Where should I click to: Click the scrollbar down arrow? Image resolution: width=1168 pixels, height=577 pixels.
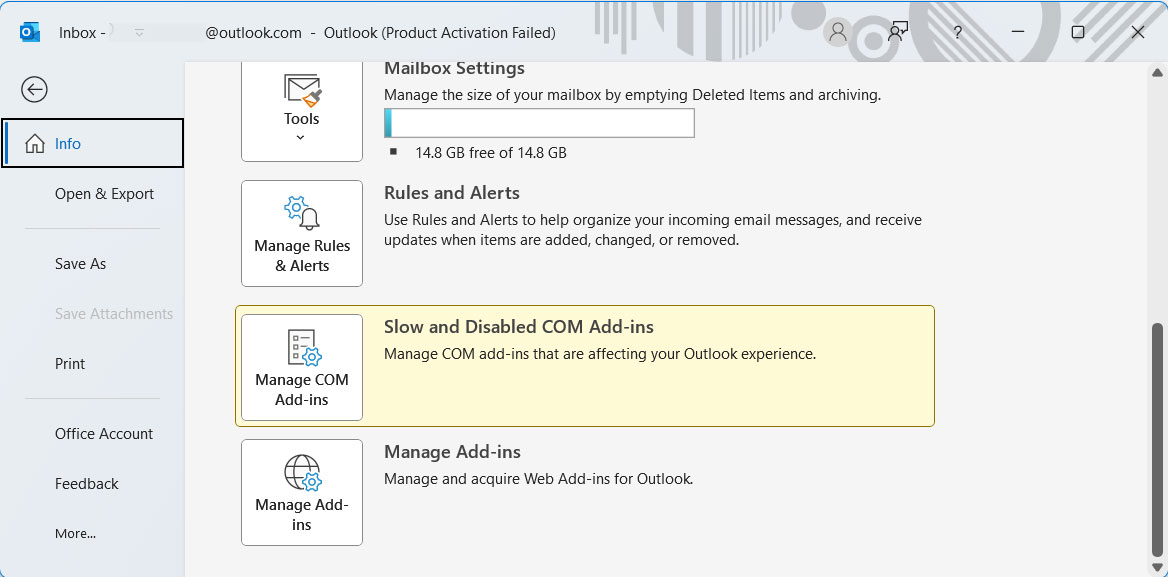[1157, 568]
